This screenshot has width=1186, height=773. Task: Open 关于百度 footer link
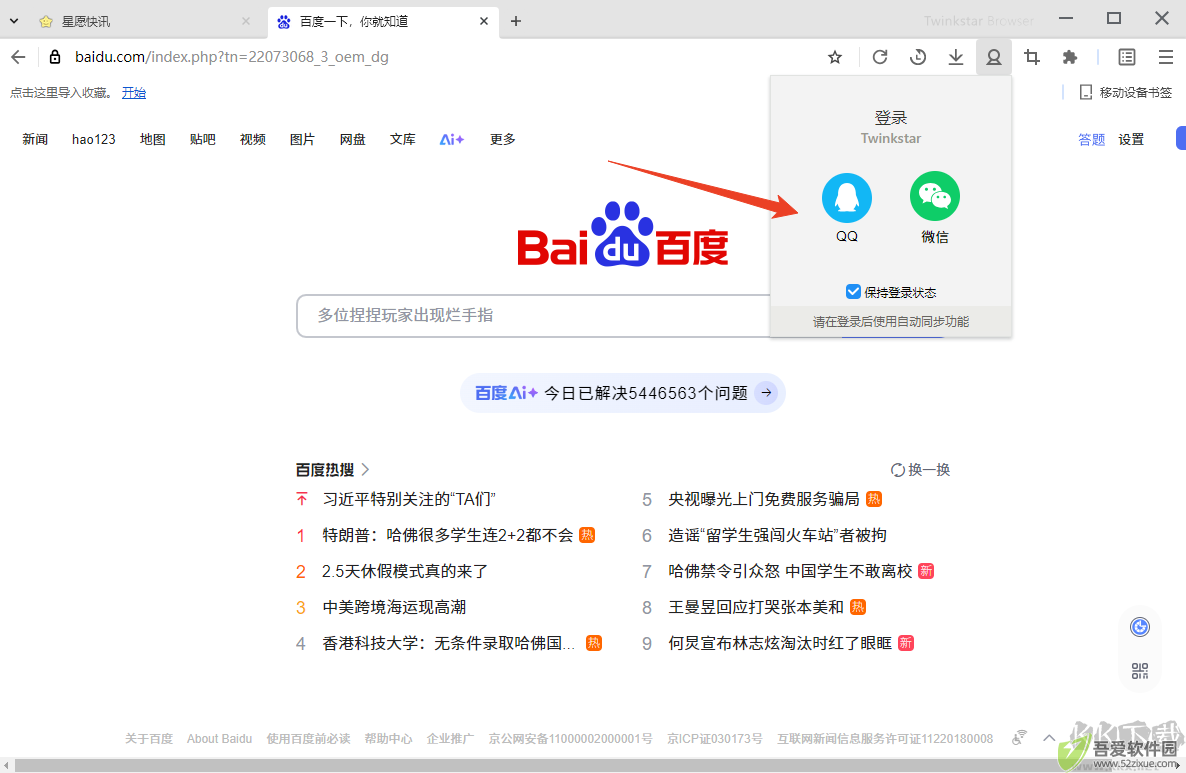(149, 739)
